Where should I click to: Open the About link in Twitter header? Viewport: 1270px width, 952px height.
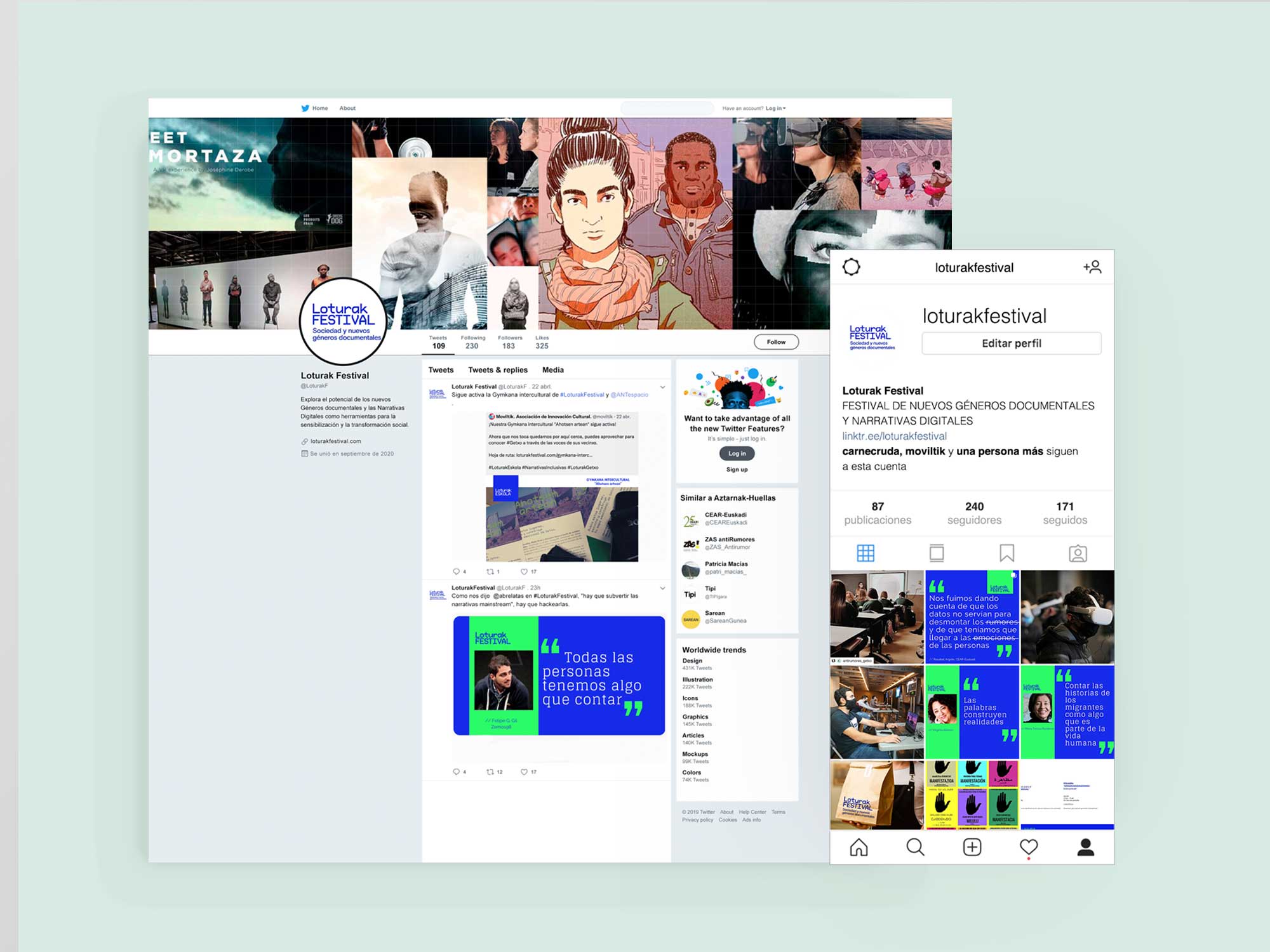(347, 108)
